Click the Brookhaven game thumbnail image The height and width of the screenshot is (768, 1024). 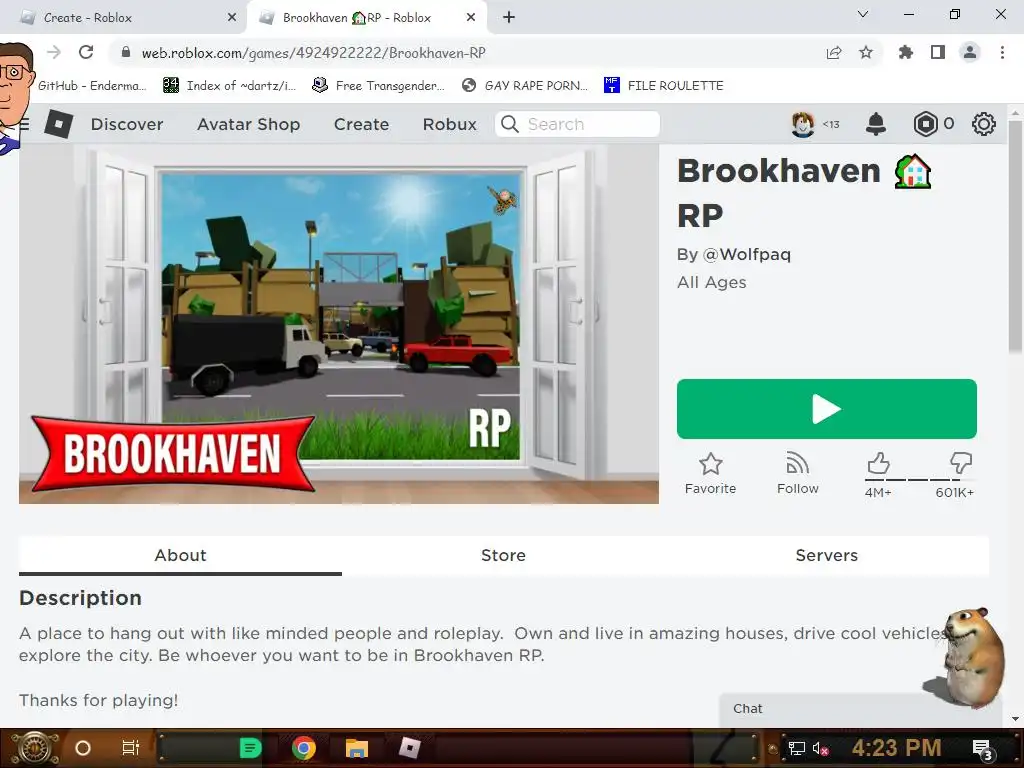(x=338, y=325)
